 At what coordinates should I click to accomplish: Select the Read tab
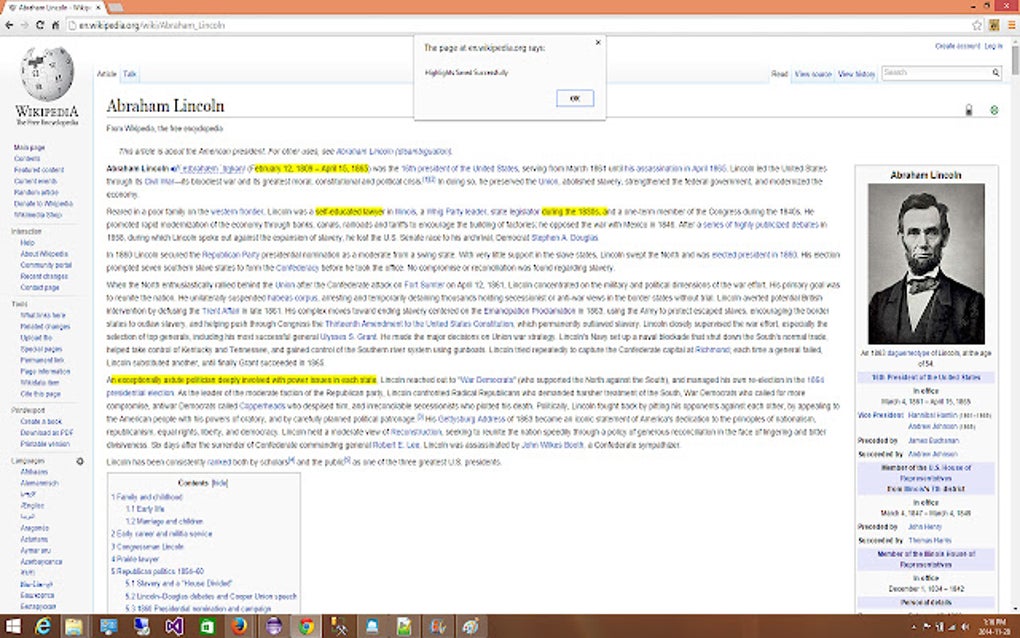779,74
